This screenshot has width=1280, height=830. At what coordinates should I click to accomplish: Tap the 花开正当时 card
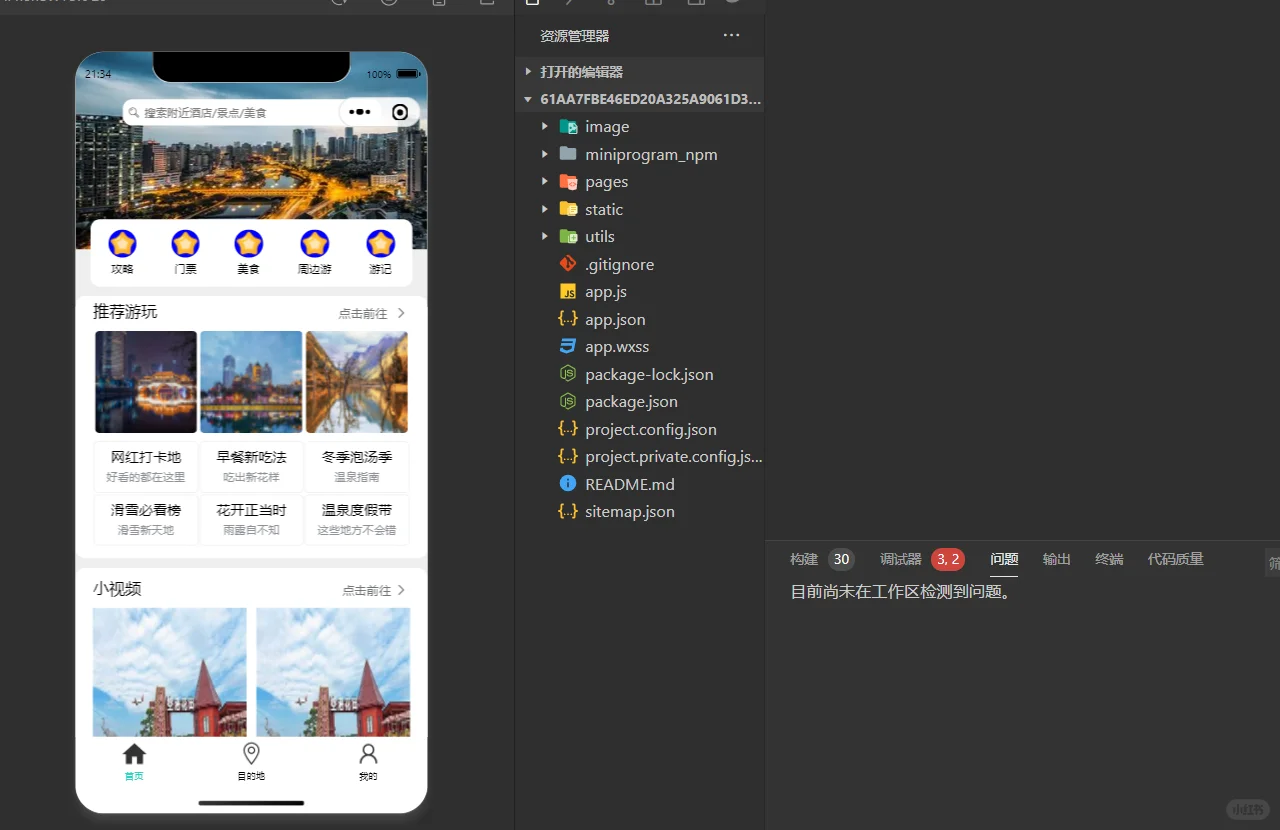tap(251, 520)
